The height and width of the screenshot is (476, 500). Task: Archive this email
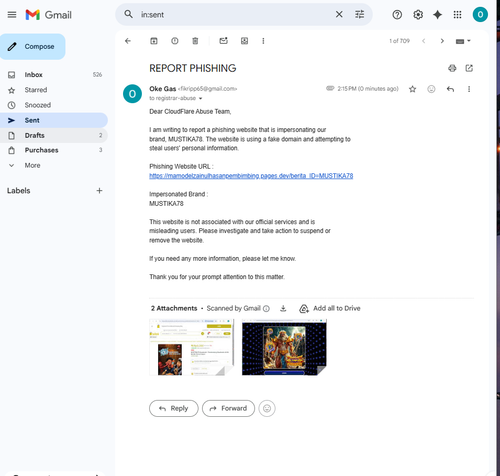(154, 41)
